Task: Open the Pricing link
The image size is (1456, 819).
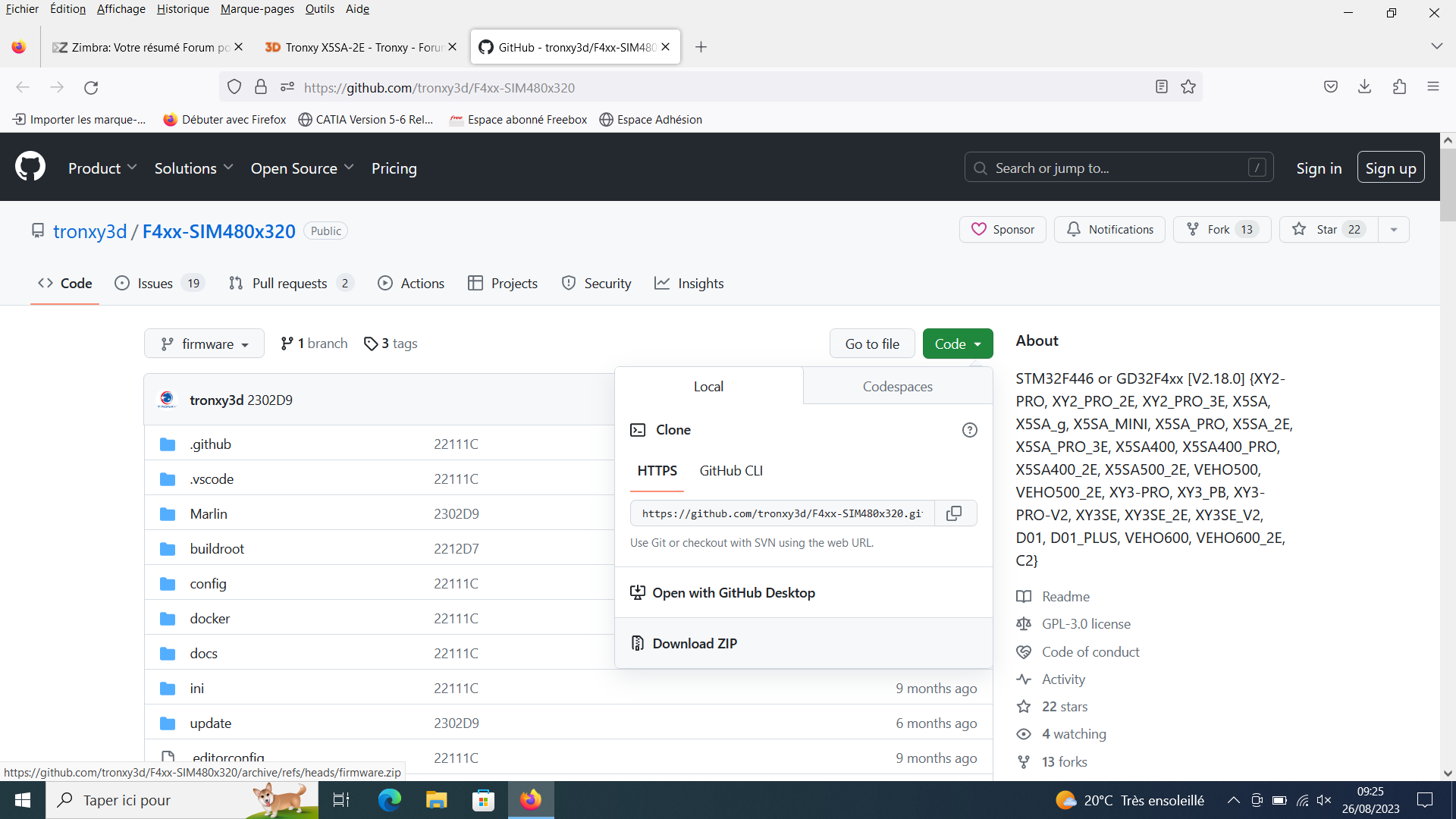Action: [394, 168]
